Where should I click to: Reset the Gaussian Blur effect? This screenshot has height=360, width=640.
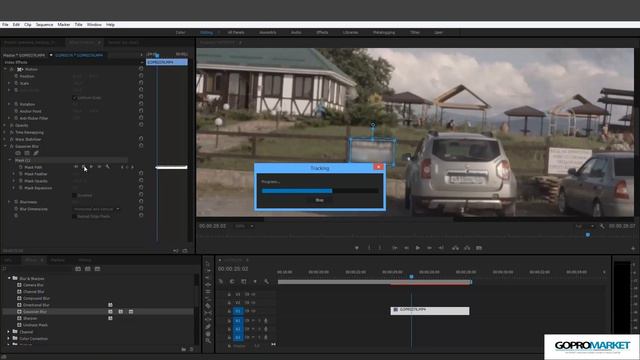141,146
